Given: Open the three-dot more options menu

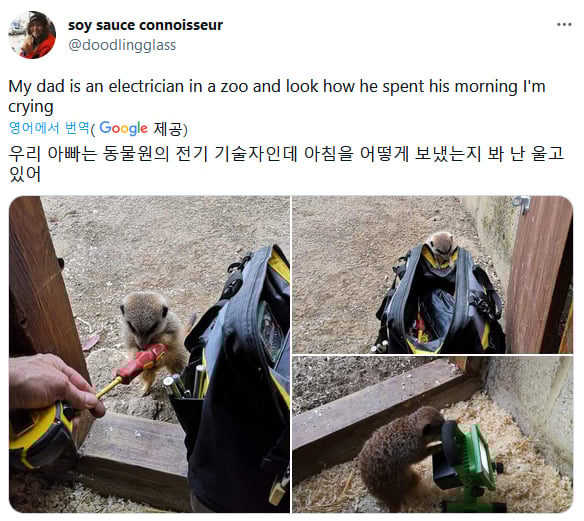Looking at the screenshot, I should [x=564, y=25].
